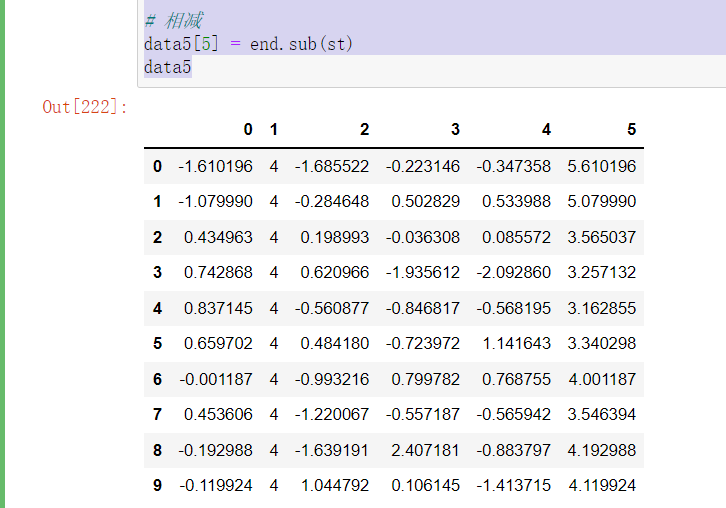
Task: Select cell value 3.162855
Action: pyautogui.click(x=602, y=308)
